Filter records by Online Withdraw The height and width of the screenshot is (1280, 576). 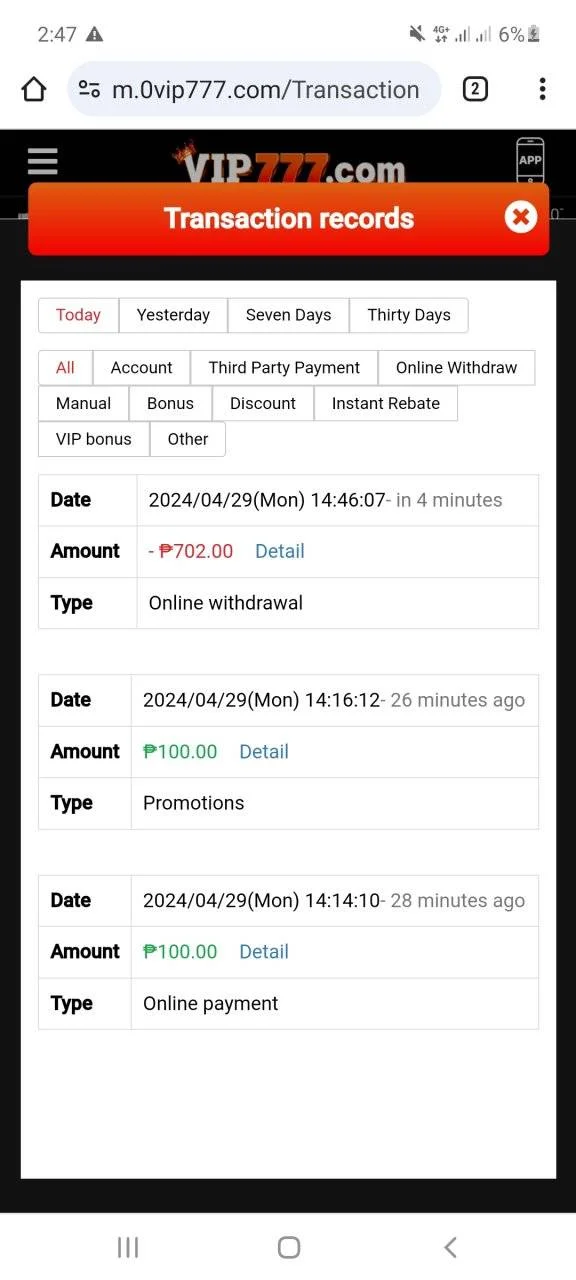(456, 368)
